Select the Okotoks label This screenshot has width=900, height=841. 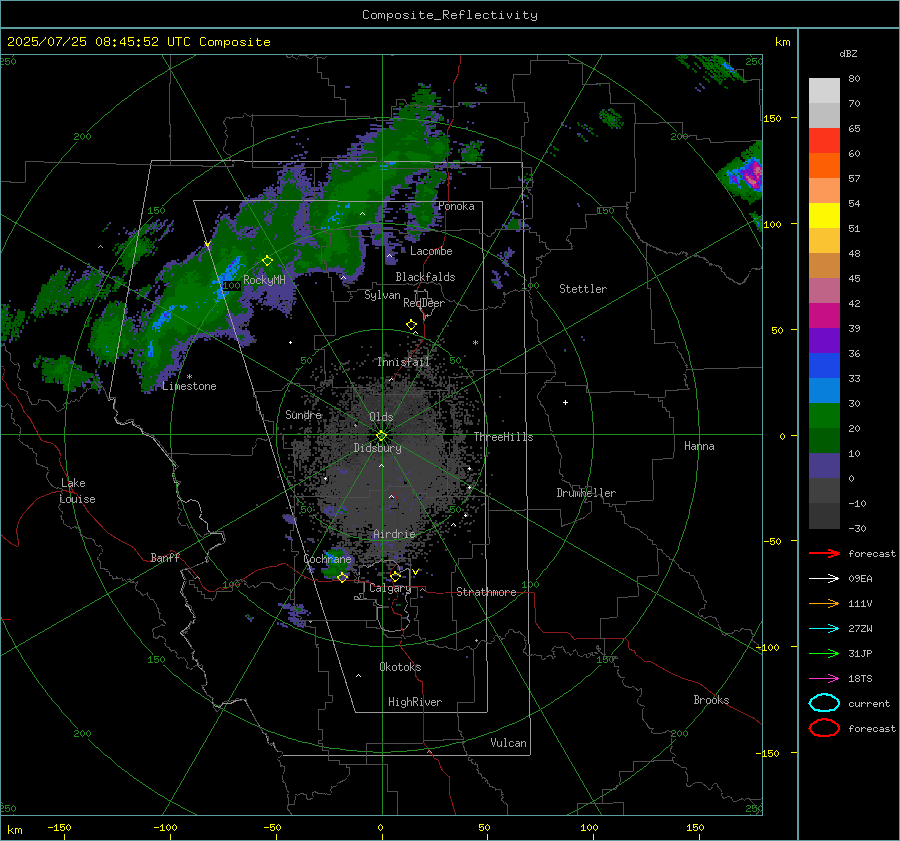point(400,667)
